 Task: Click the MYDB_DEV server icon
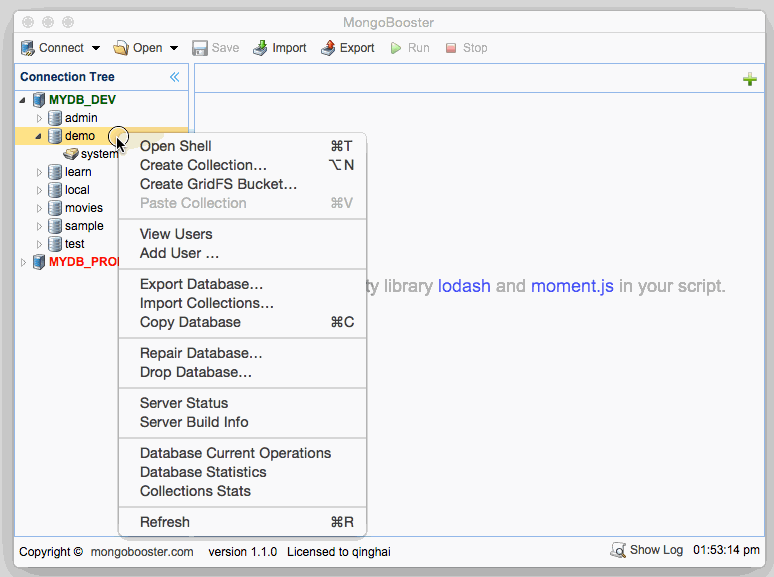(39, 100)
